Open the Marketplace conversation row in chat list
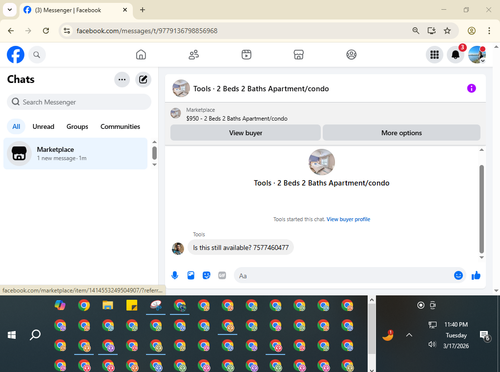This screenshot has height=372, width=500. pos(75,153)
